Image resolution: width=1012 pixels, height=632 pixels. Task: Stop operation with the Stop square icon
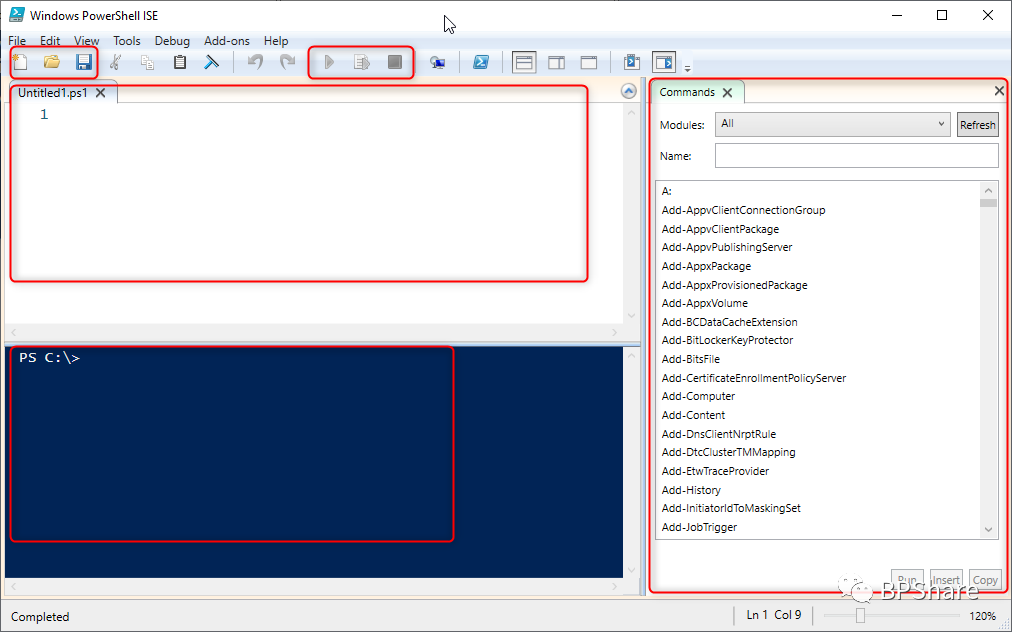395,62
